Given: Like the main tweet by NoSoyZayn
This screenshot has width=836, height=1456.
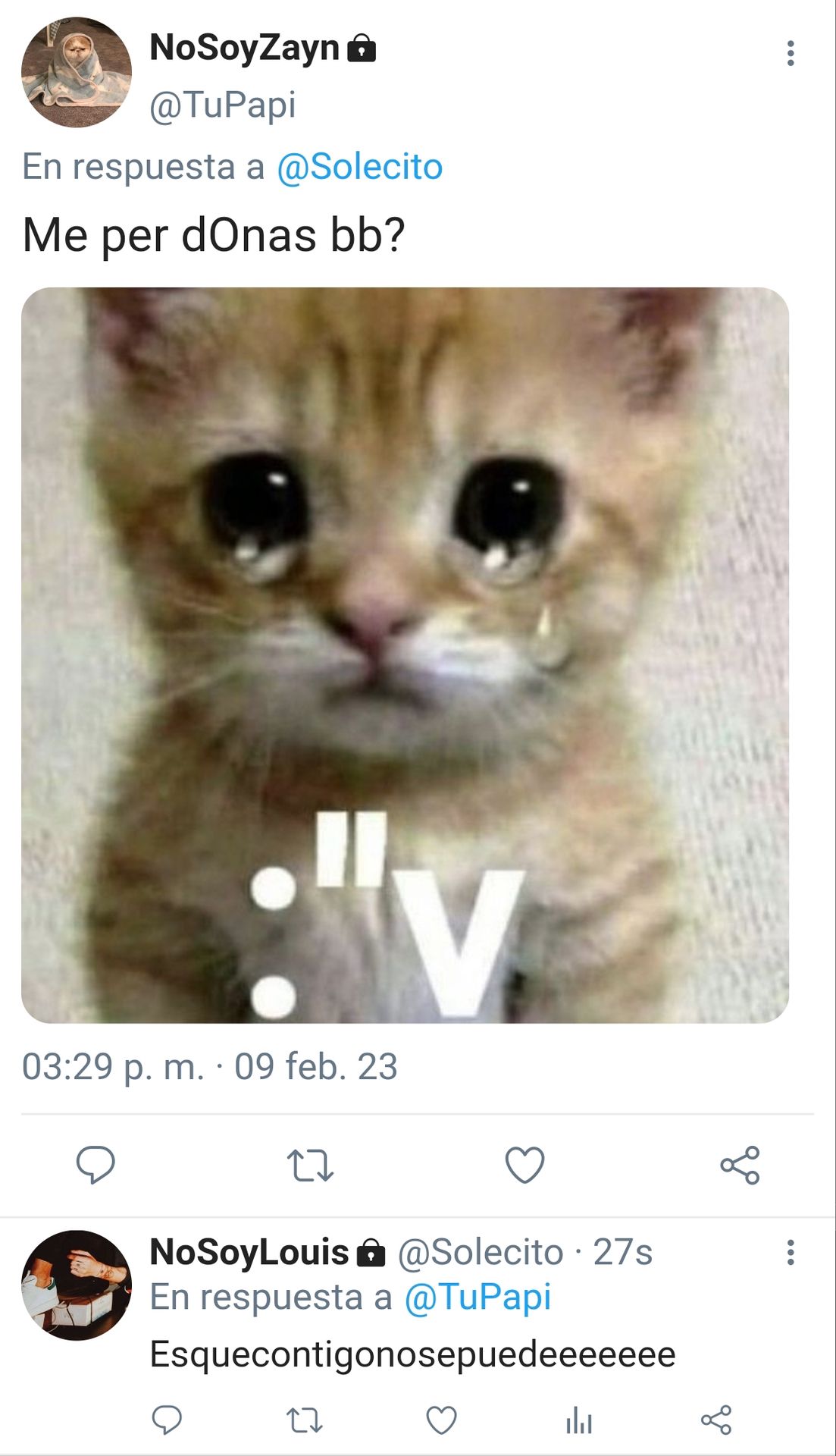Looking at the screenshot, I should coord(524,1165).
